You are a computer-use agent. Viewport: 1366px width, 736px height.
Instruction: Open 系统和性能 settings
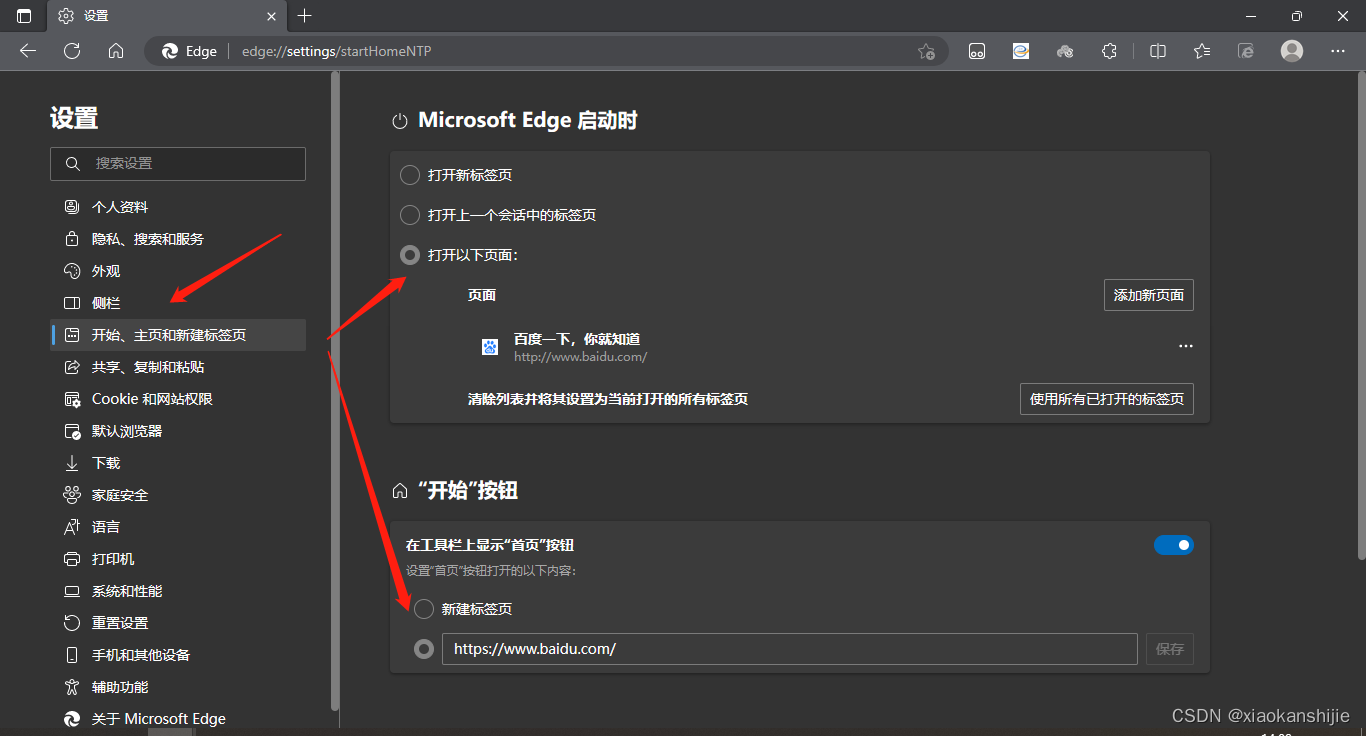178,591
